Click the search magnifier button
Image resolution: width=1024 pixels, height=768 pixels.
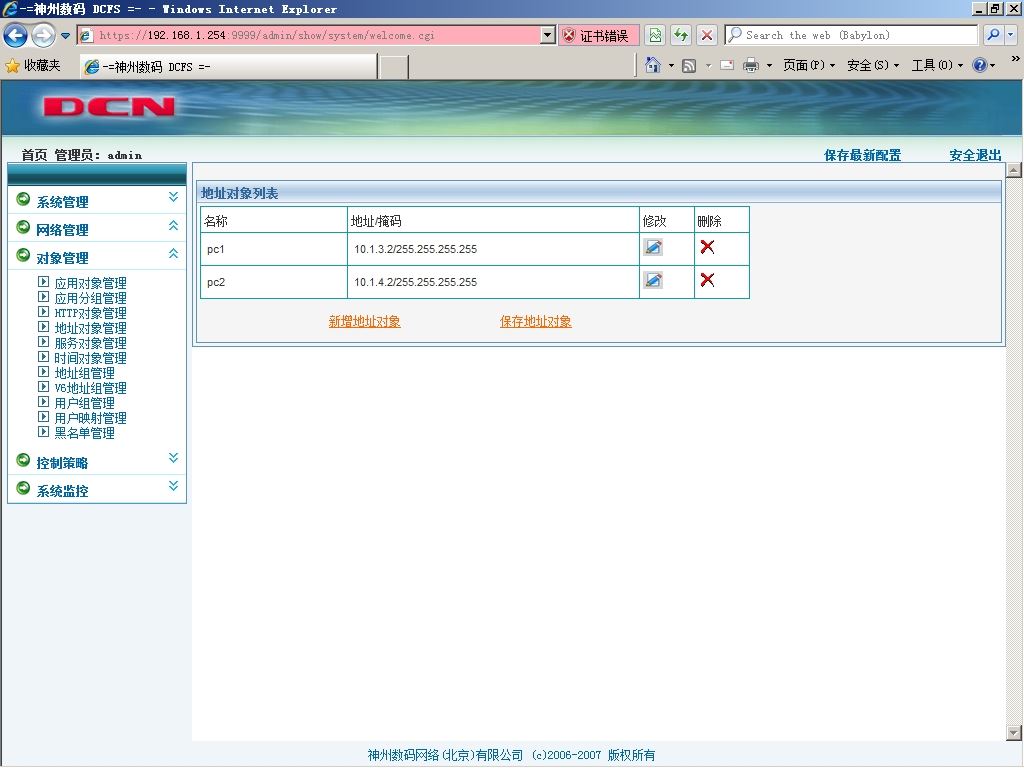[993, 35]
